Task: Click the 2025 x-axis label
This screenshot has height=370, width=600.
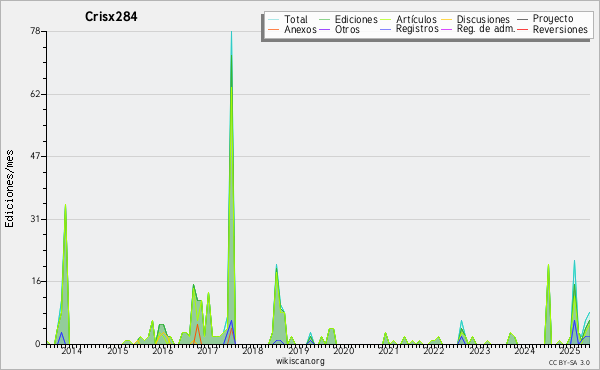Action: pyautogui.click(x=570, y=350)
